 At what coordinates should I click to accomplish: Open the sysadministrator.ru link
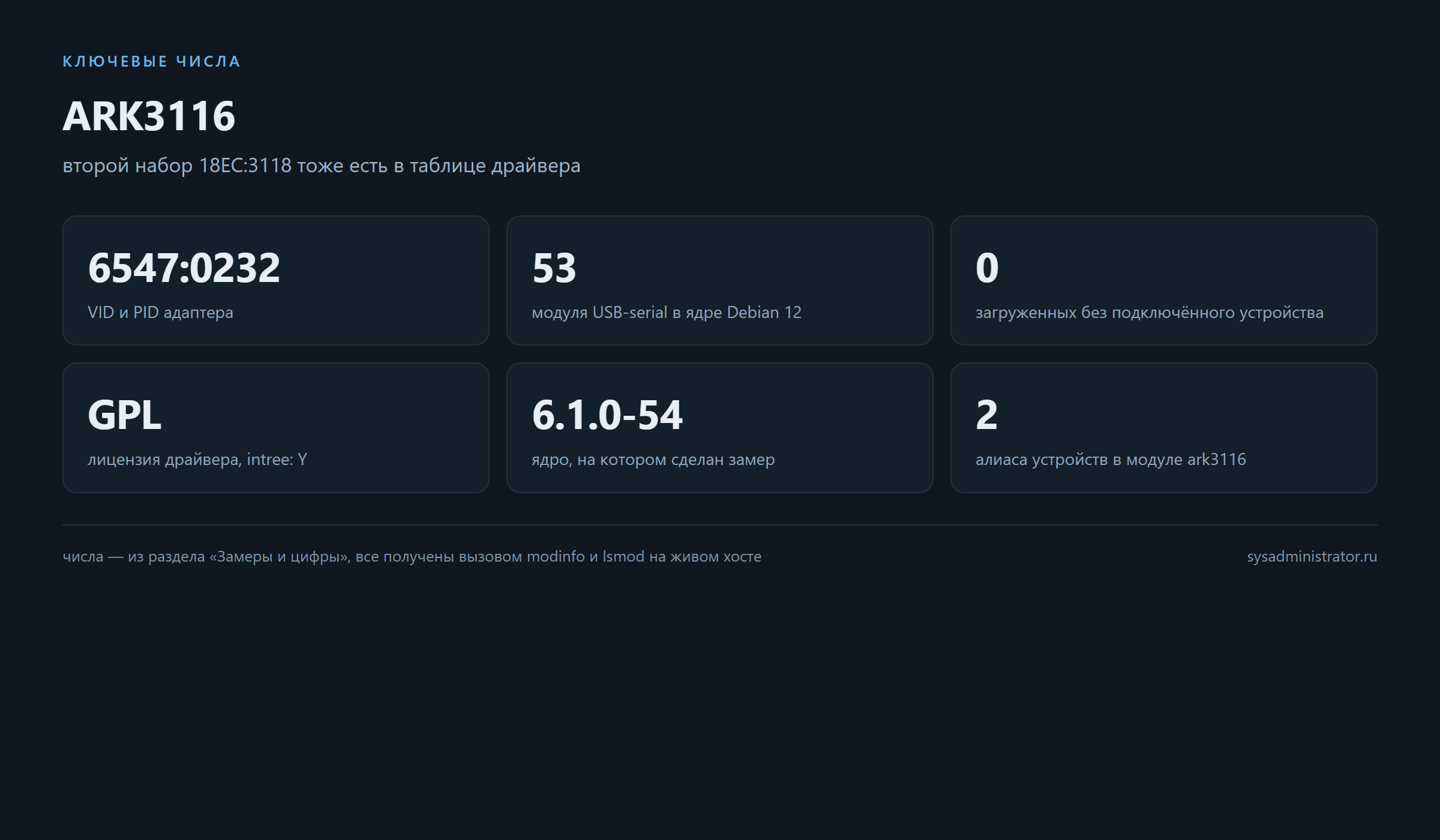click(1312, 557)
